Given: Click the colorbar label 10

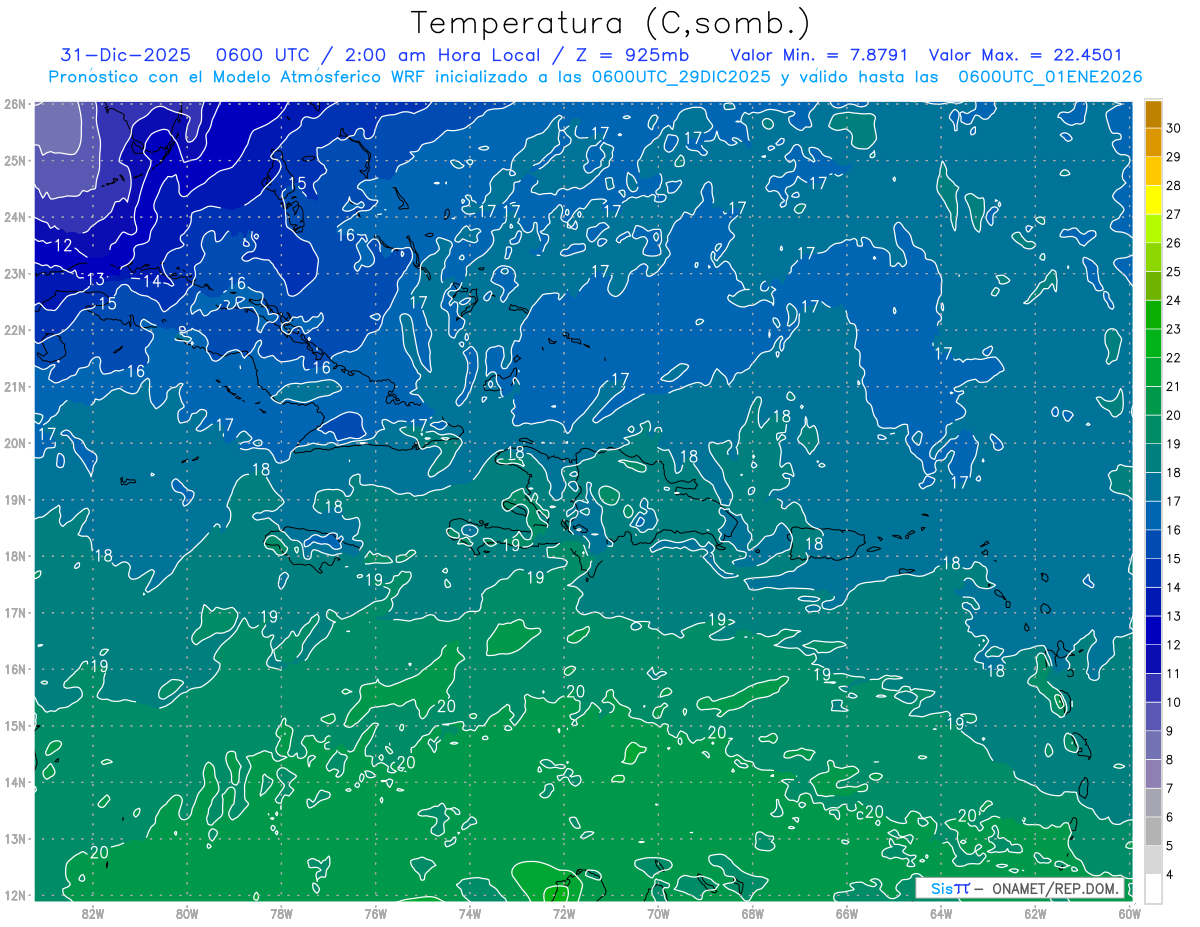Looking at the screenshot, I should [1173, 702].
